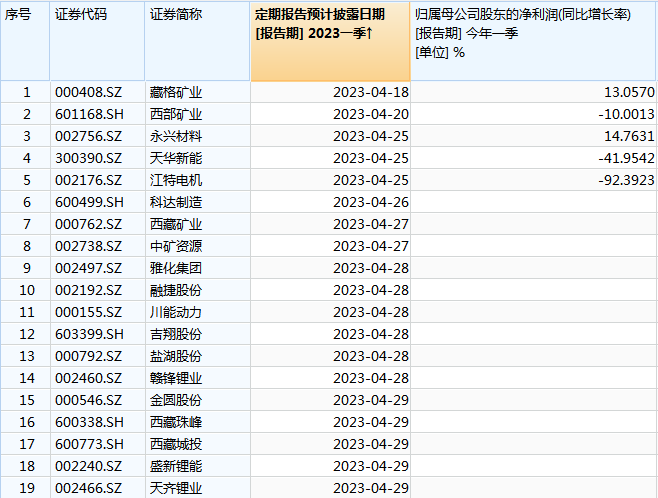658x498 pixels.
Task: Click security code 603399.SH
Action: 89,334
